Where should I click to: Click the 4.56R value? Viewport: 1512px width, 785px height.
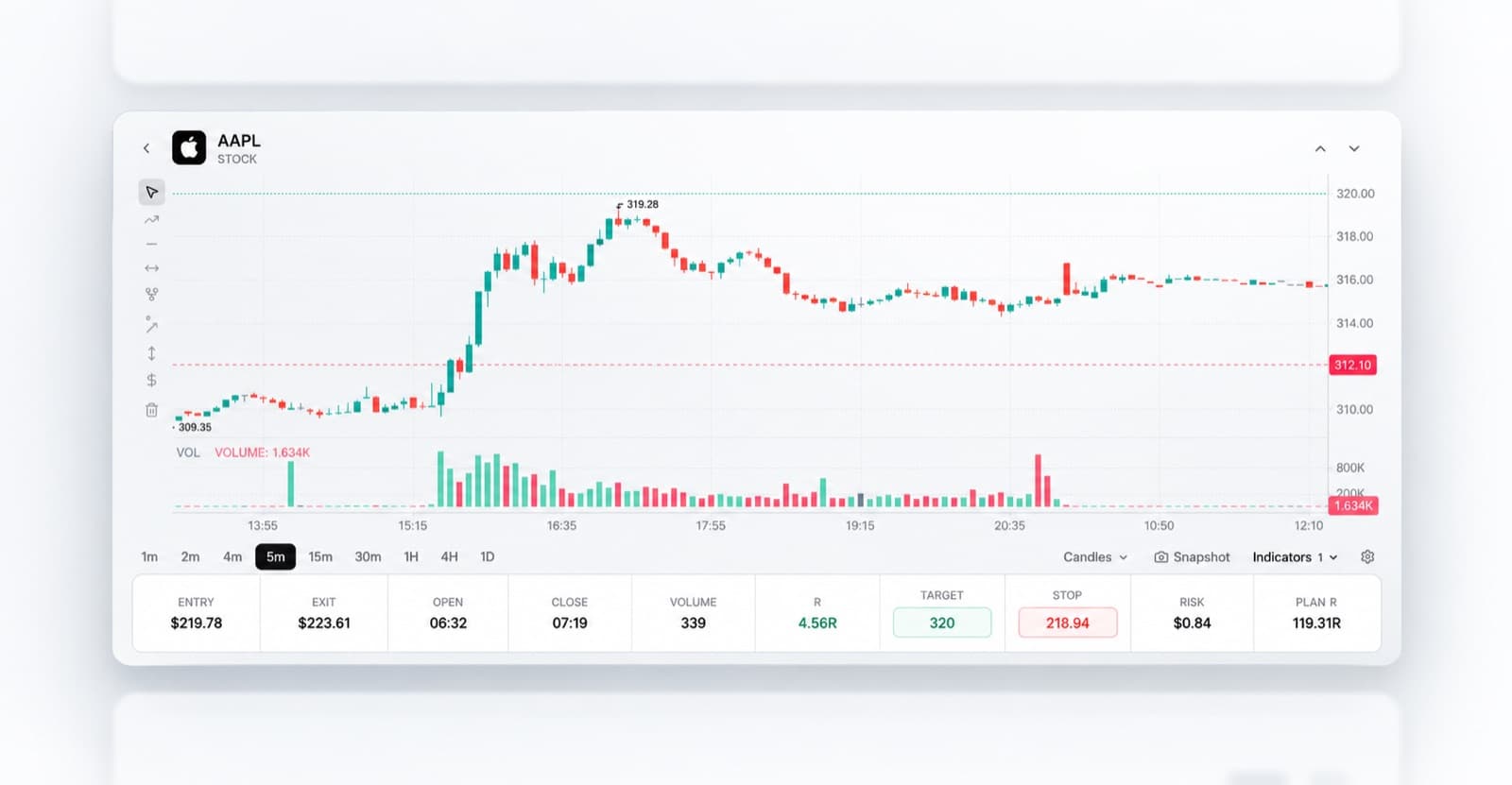click(x=817, y=623)
